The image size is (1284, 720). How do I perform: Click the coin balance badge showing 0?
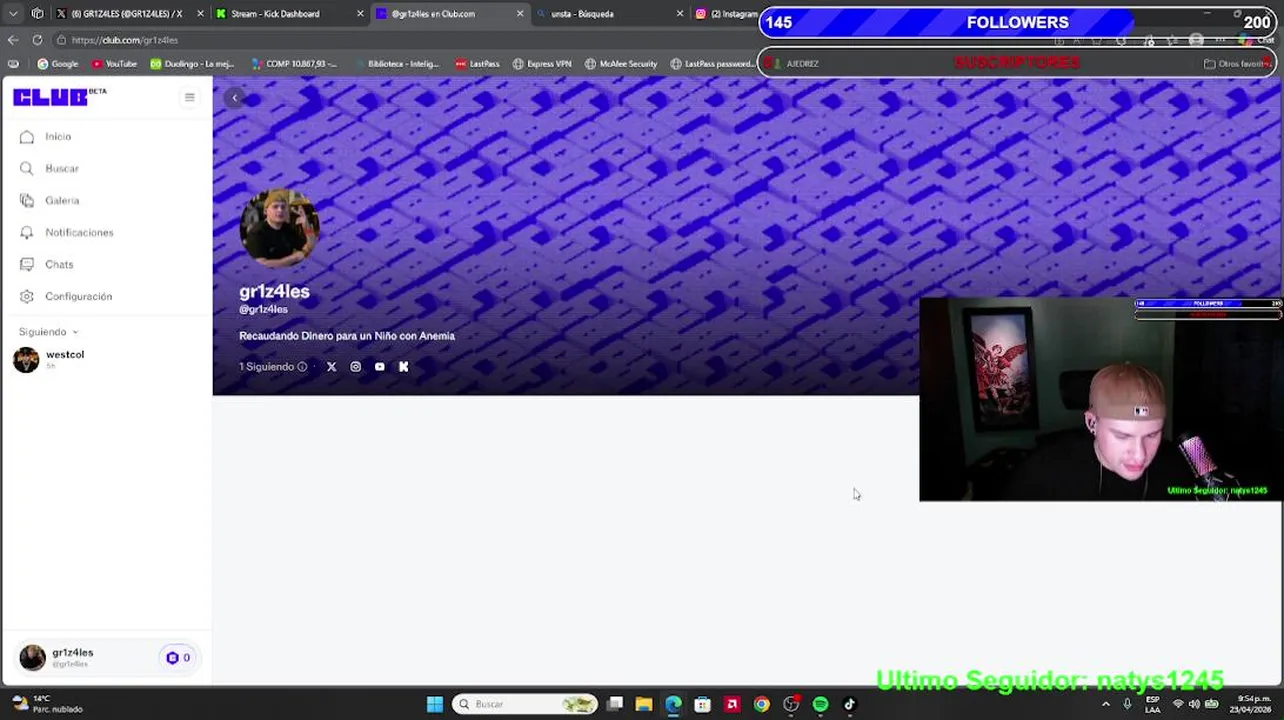click(x=178, y=658)
